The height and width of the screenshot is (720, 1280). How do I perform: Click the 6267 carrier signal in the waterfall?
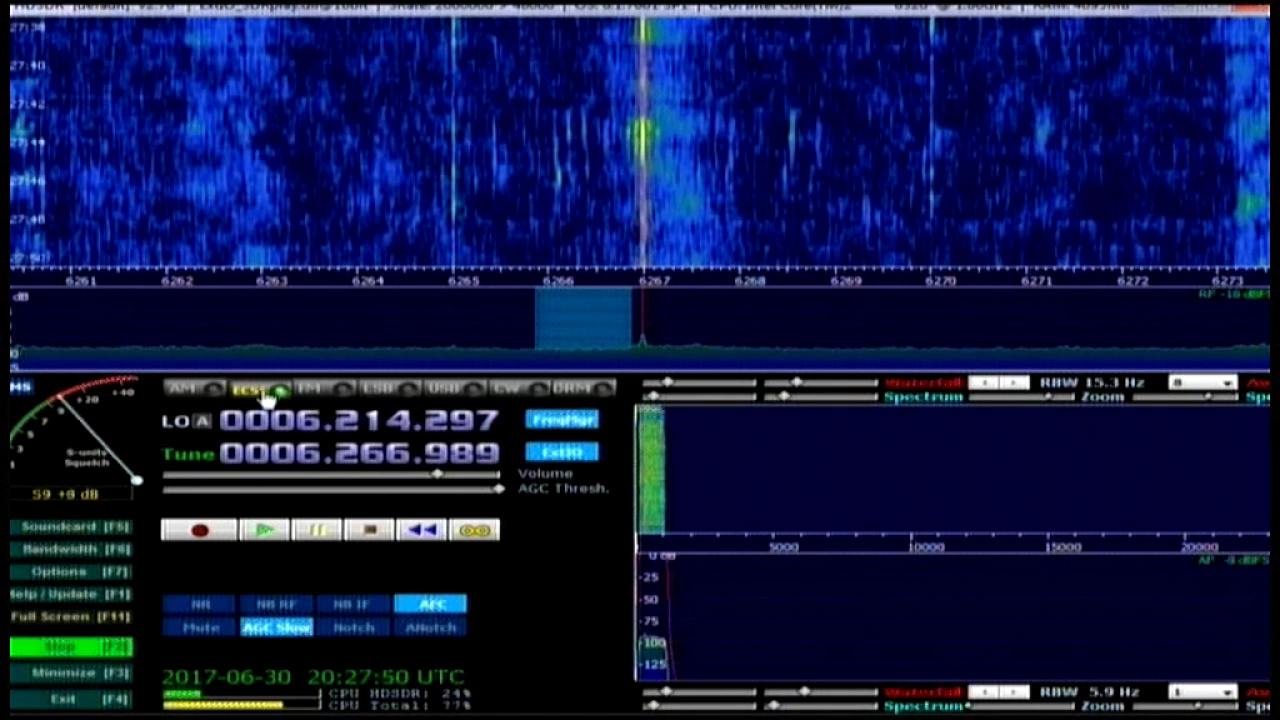point(642,140)
